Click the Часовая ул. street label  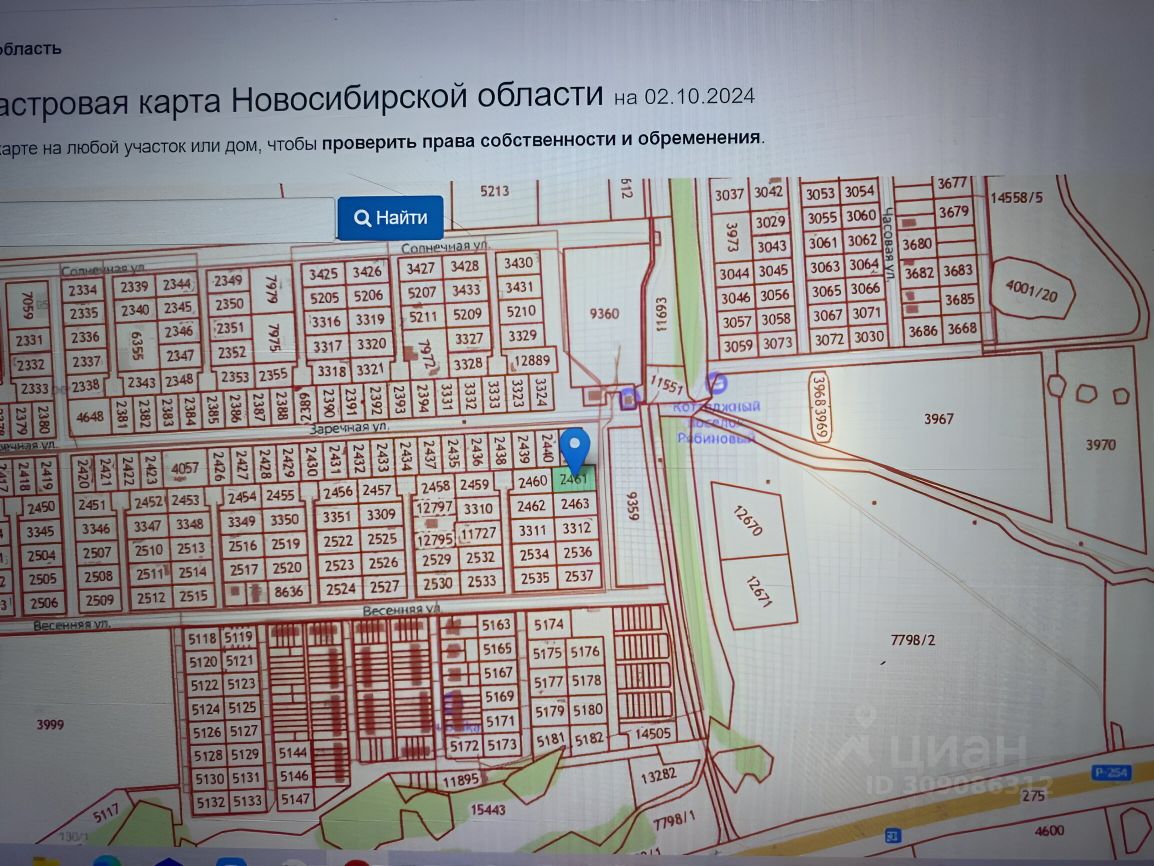(891, 244)
